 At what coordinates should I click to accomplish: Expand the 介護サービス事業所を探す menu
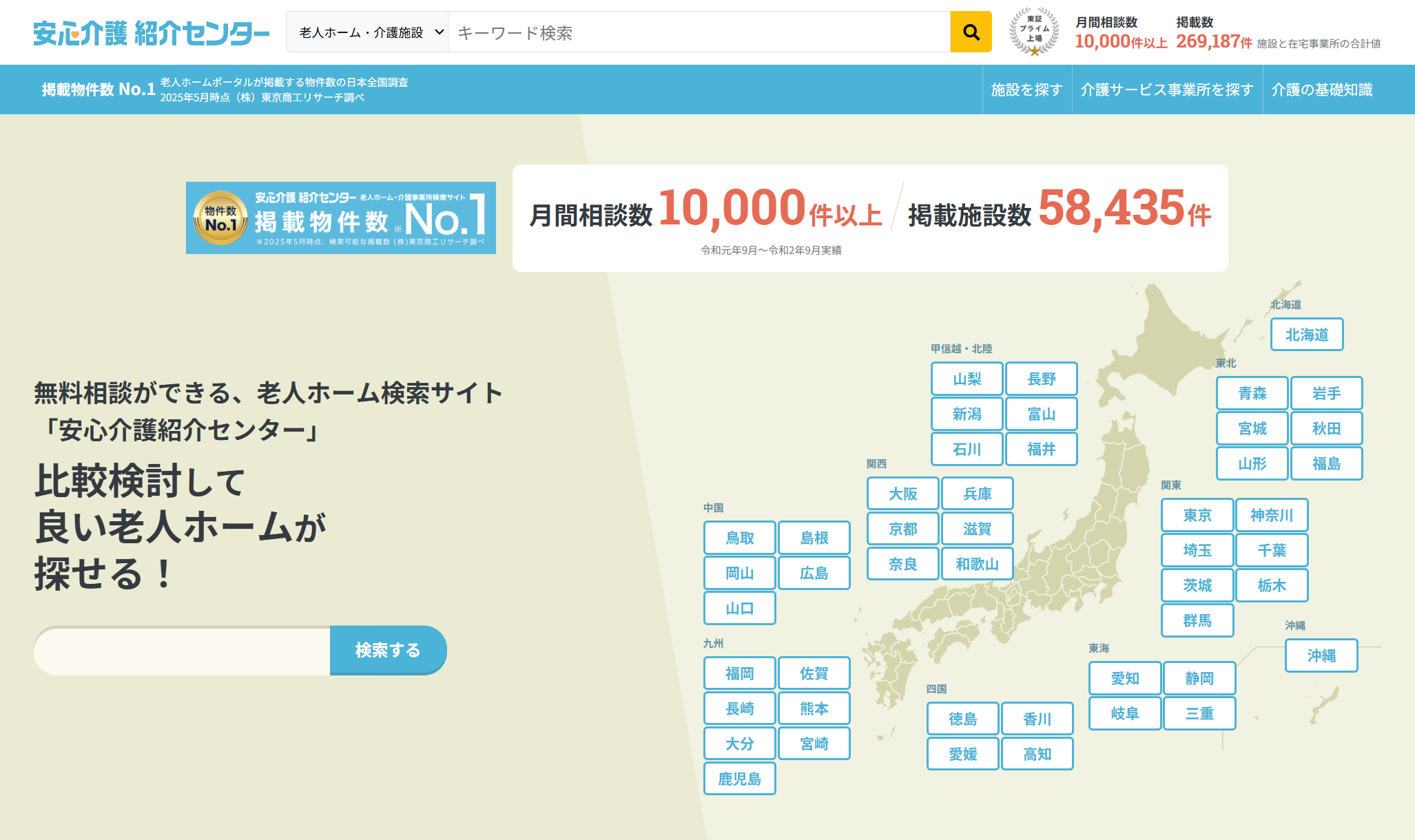tap(1168, 90)
